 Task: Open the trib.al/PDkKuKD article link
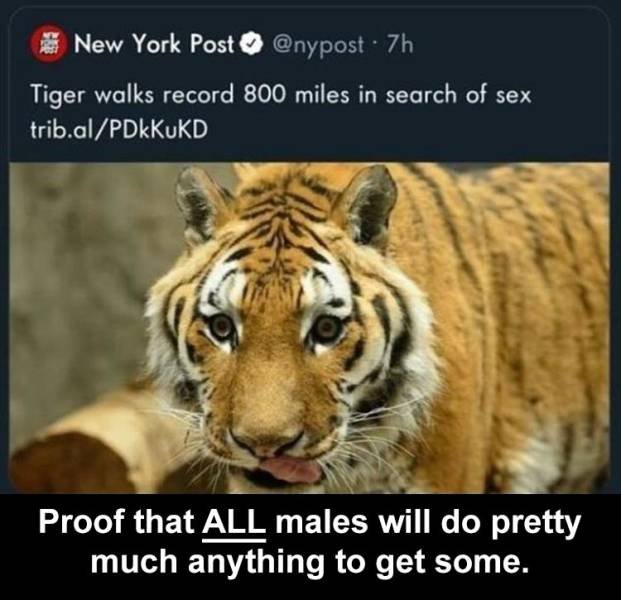point(119,129)
